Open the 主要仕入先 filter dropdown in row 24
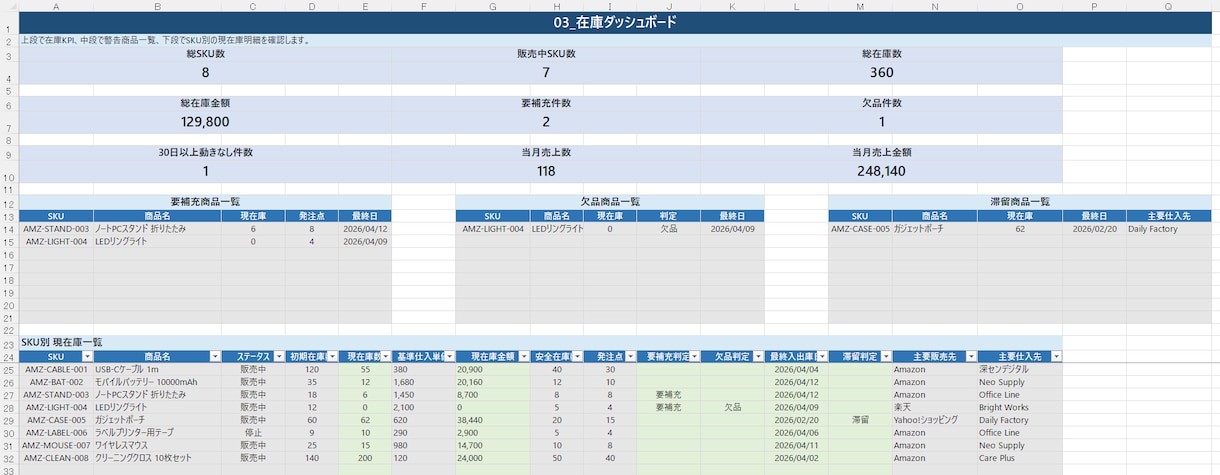This screenshot has width=1220, height=475. click(x=1056, y=357)
